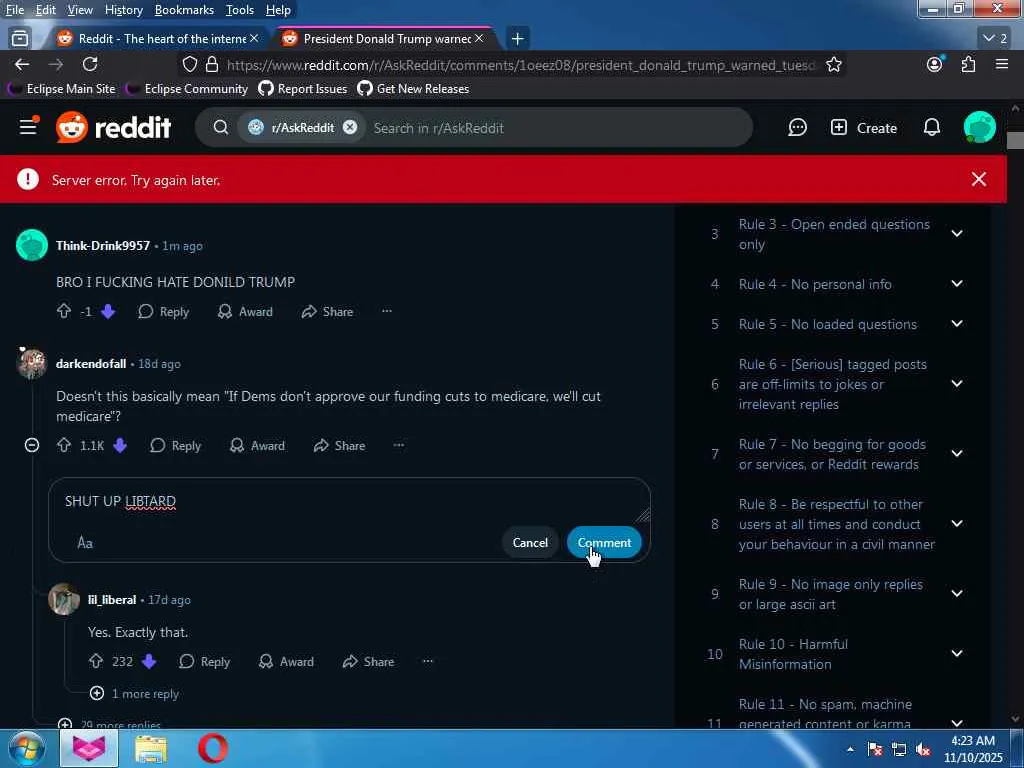This screenshot has height=768, width=1024.
Task: Expand Rule 10 Harmful Misinformation
Action: tap(957, 654)
